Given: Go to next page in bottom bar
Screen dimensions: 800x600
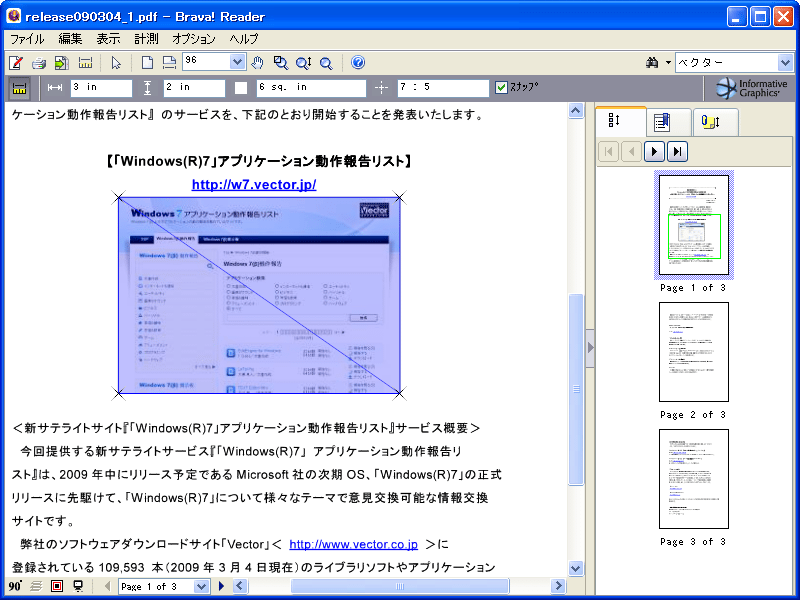Looking at the screenshot, I should (221, 586).
